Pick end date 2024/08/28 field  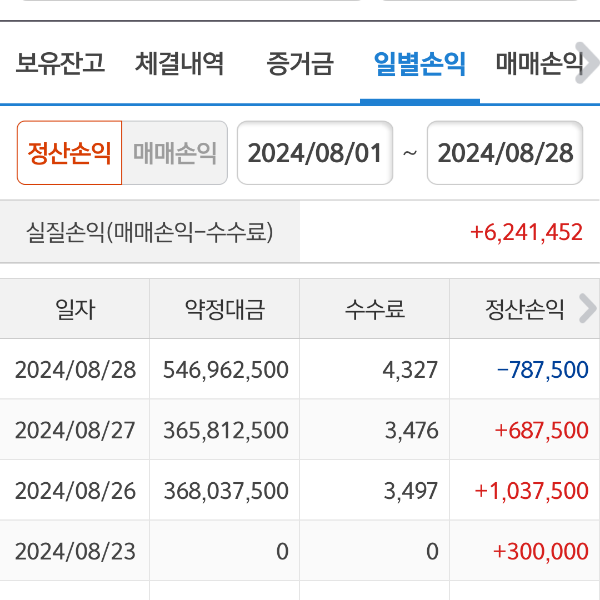click(505, 153)
